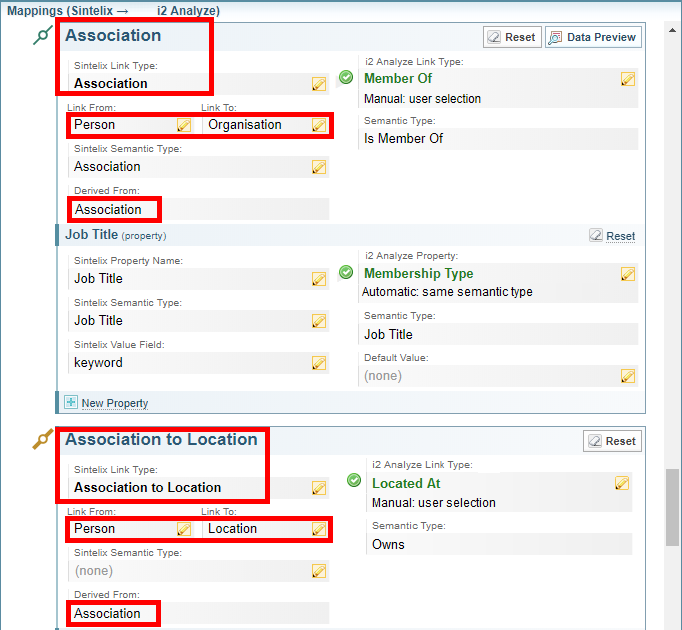Open Data Preview for Association mapping

(593, 37)
